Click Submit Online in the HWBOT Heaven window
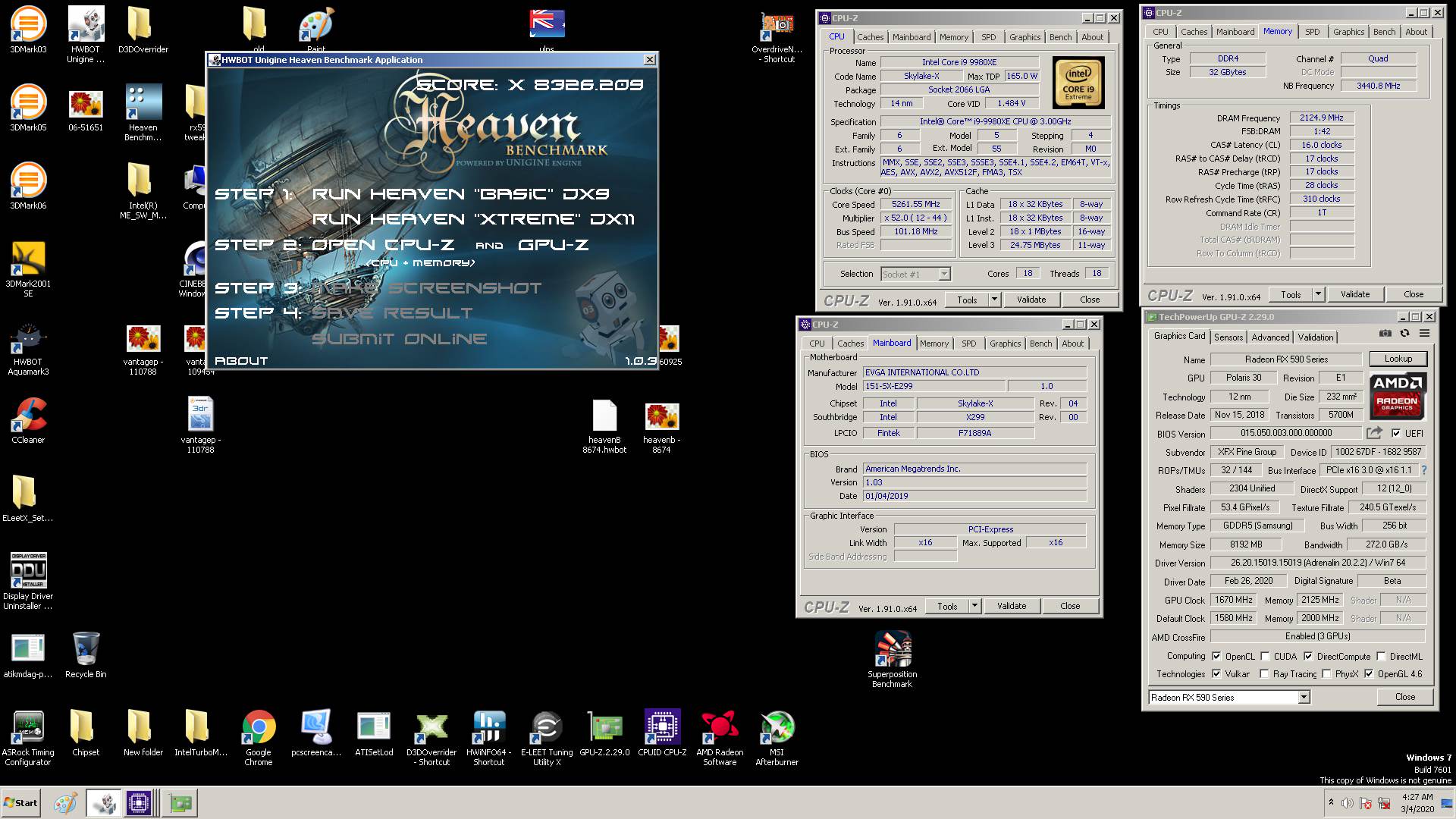The width and height of the screenshot is (1456, 819). click(x=400, y=339)
